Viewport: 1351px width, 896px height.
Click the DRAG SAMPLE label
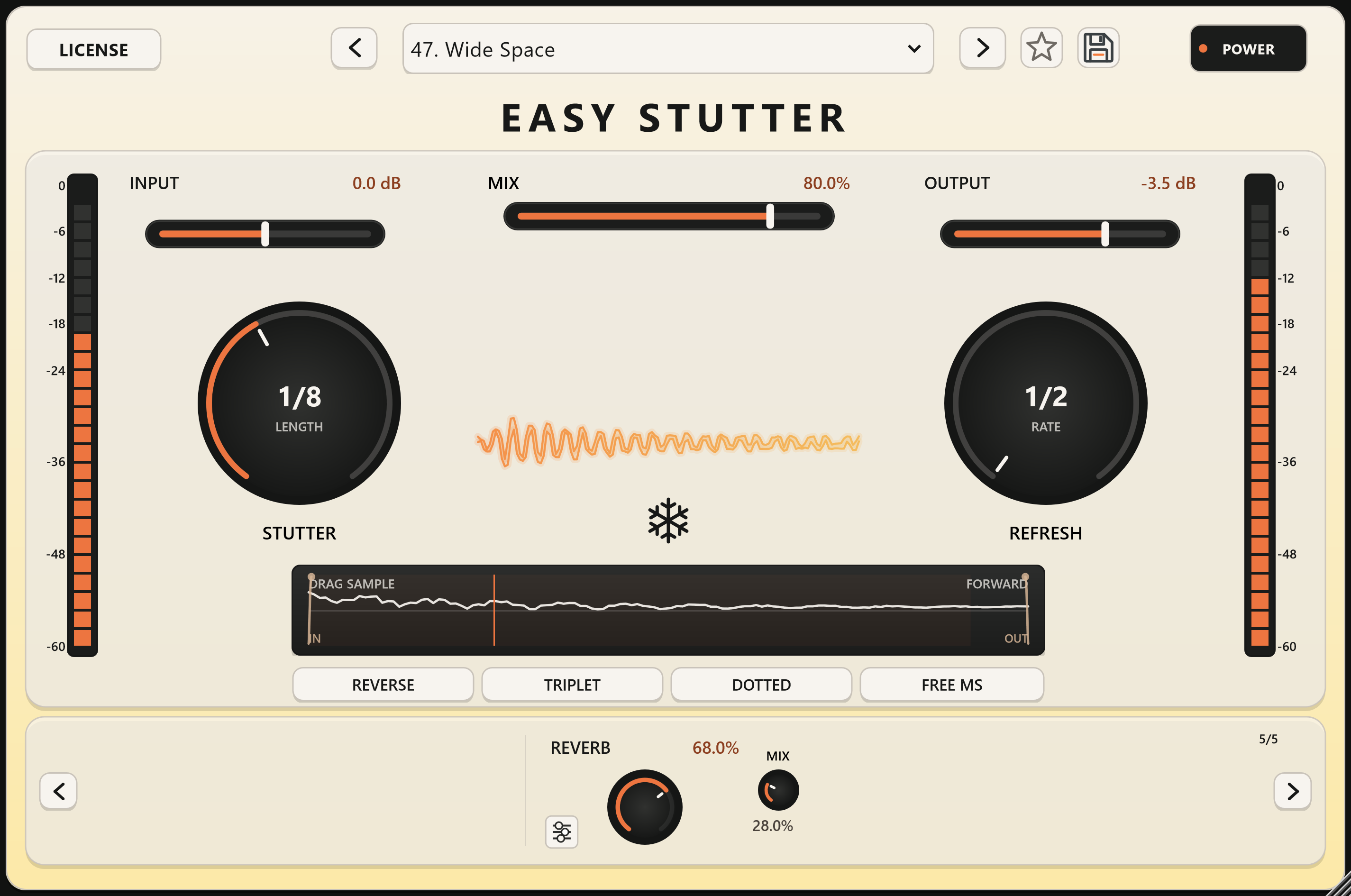pyautogui.click(x=352, y=584)
